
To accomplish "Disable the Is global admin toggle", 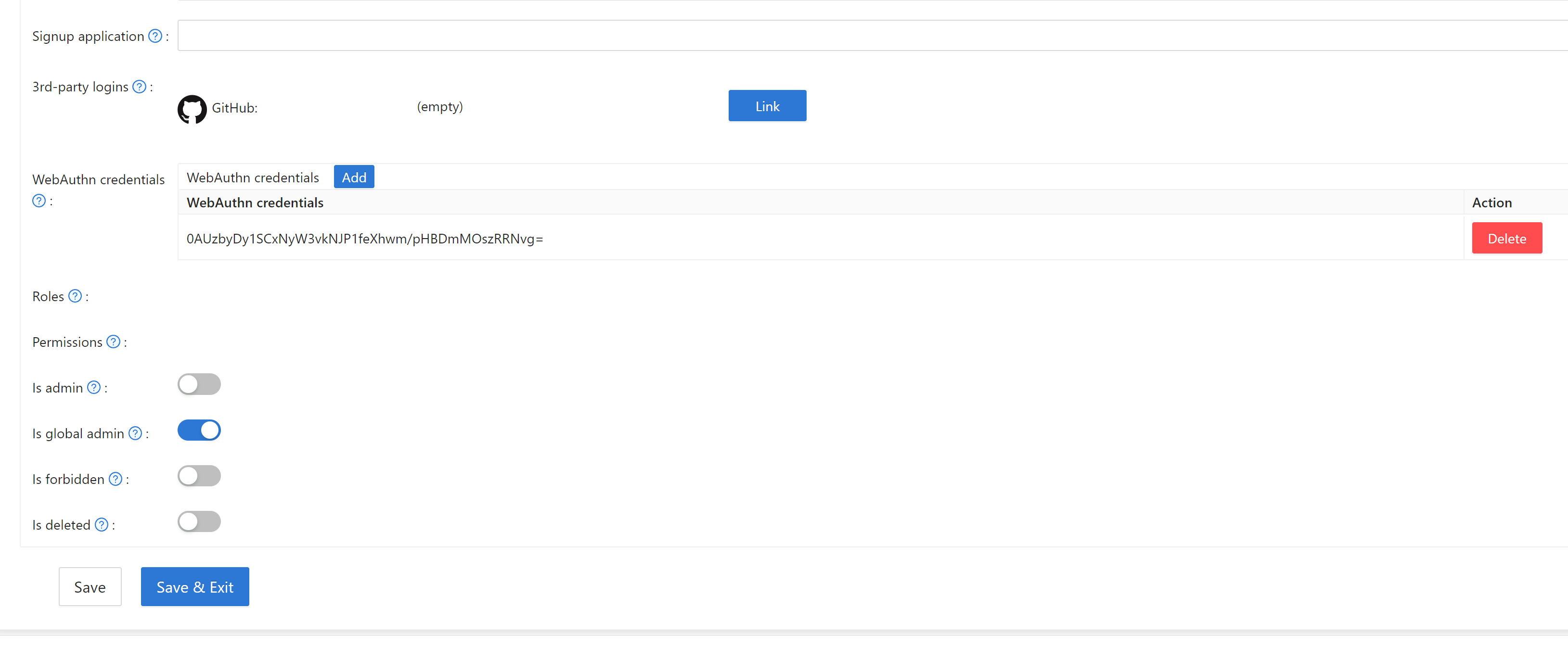I will (199, 430).
